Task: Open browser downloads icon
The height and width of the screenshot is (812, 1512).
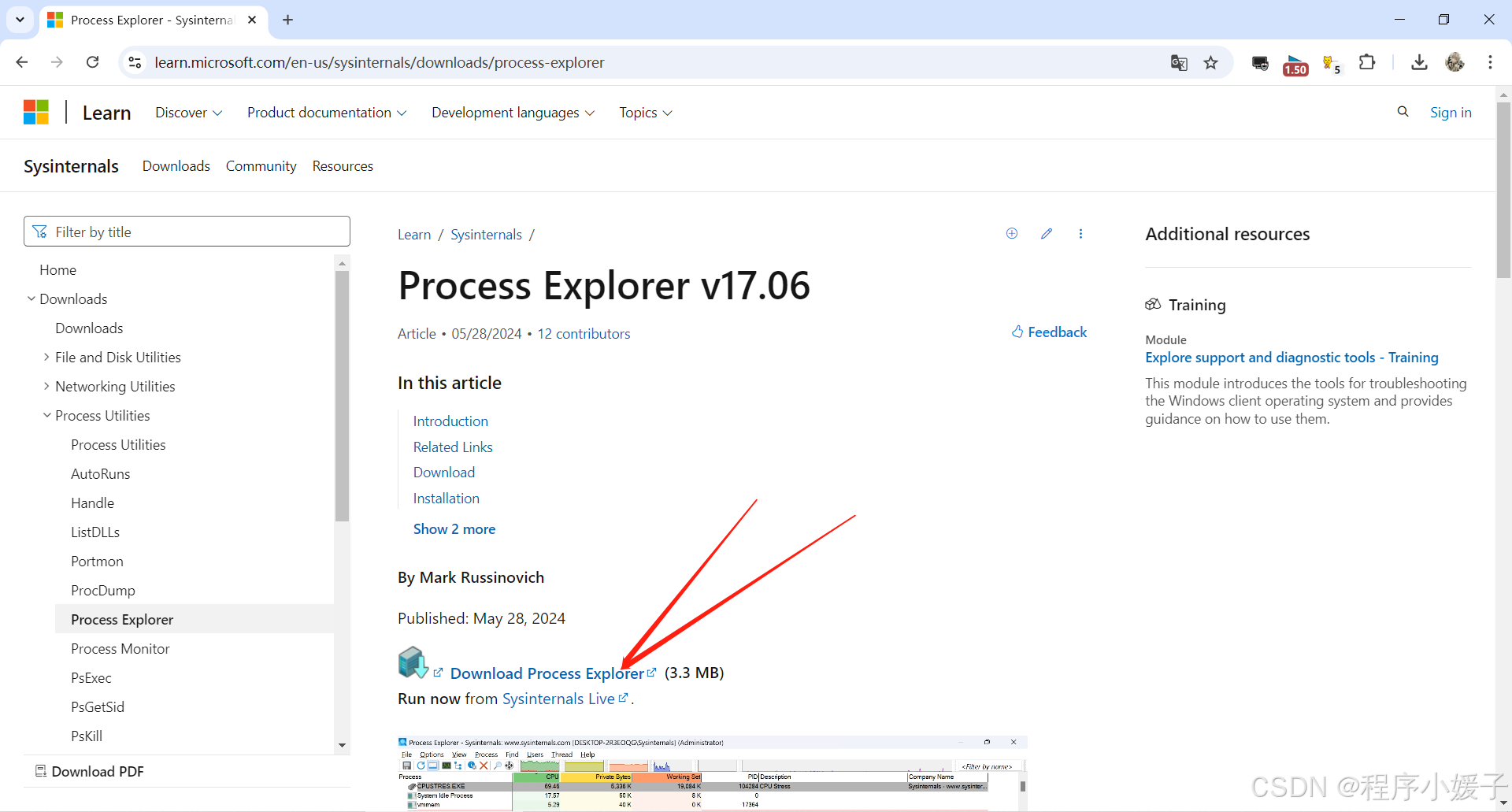Action: (x=1419, y=62)
